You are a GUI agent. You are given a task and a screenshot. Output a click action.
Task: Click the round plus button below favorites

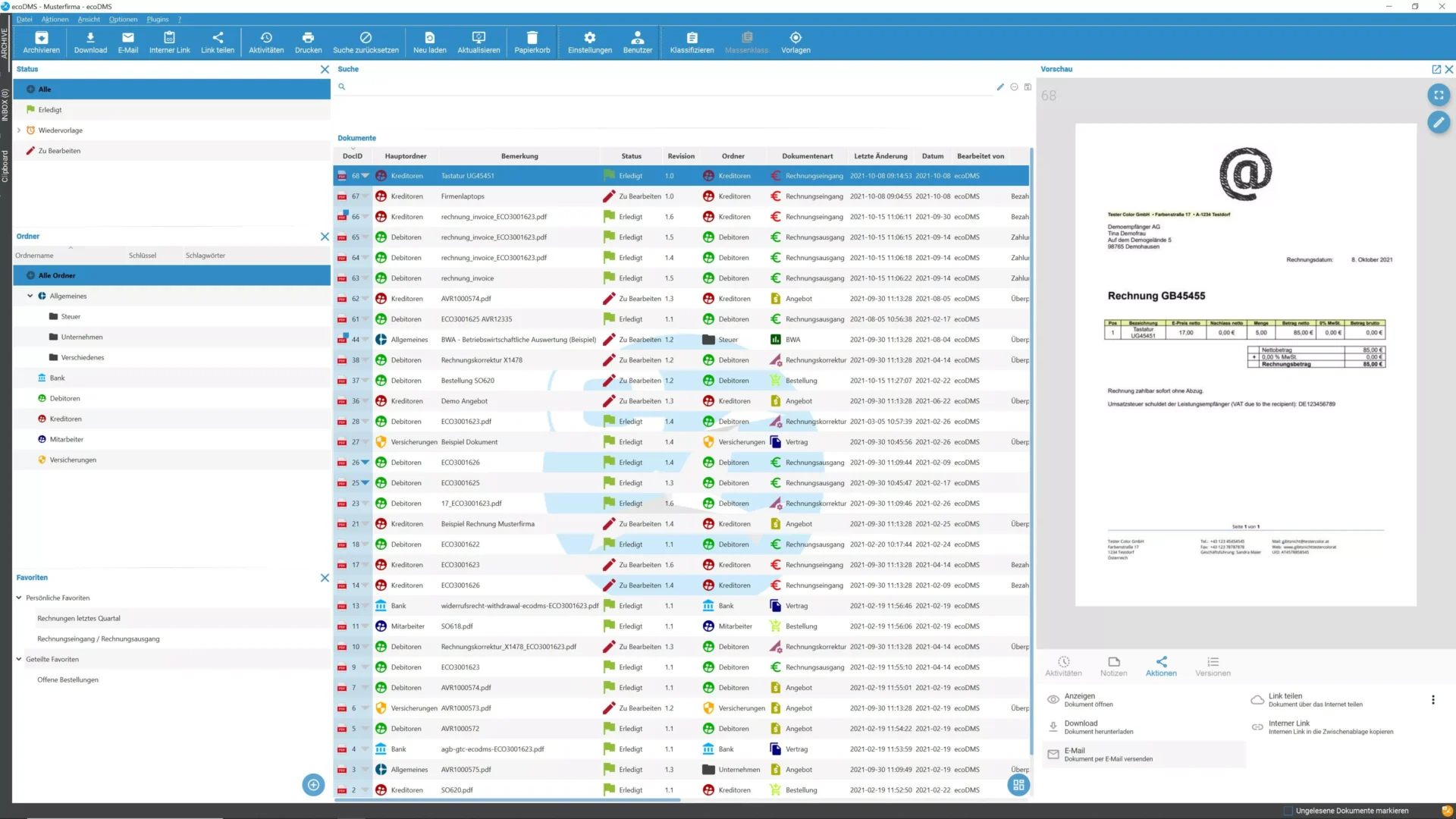click(x=313, y=785)
